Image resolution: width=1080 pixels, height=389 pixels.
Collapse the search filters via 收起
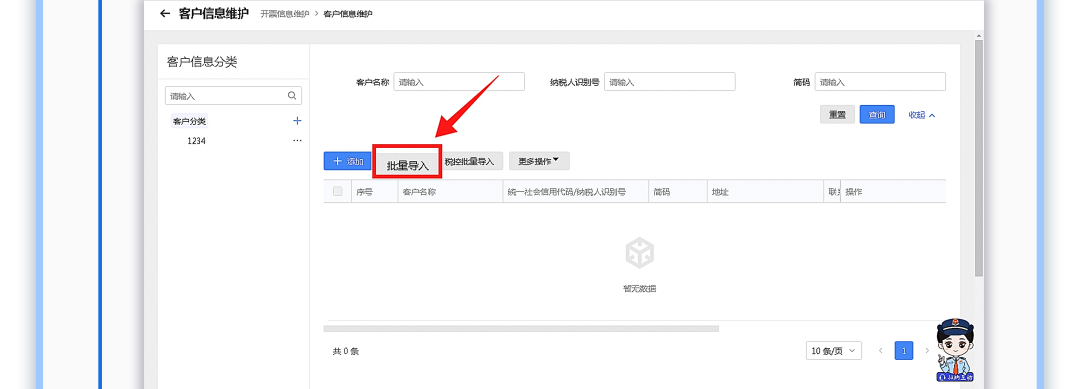pyautogui.click(x=922, y=115)
